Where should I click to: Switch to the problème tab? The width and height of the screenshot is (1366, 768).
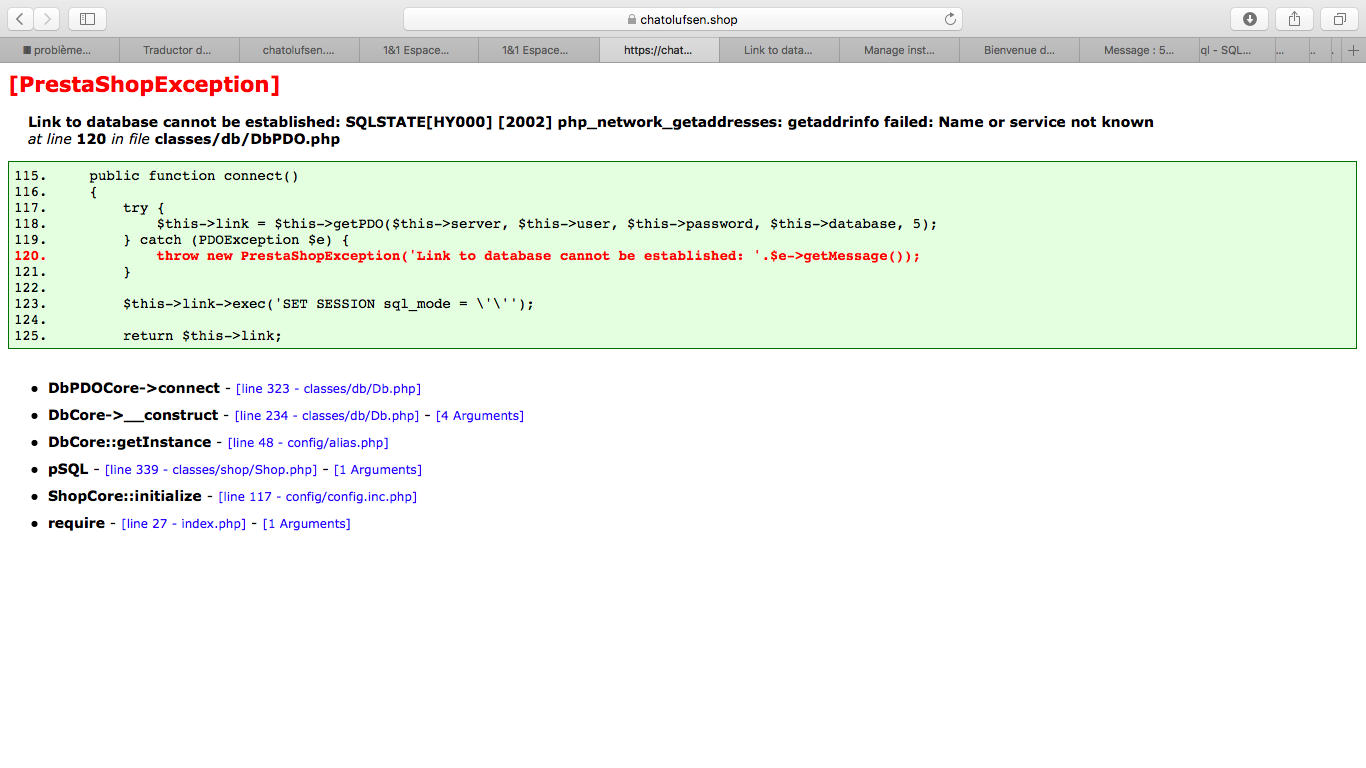click(59, 50)
